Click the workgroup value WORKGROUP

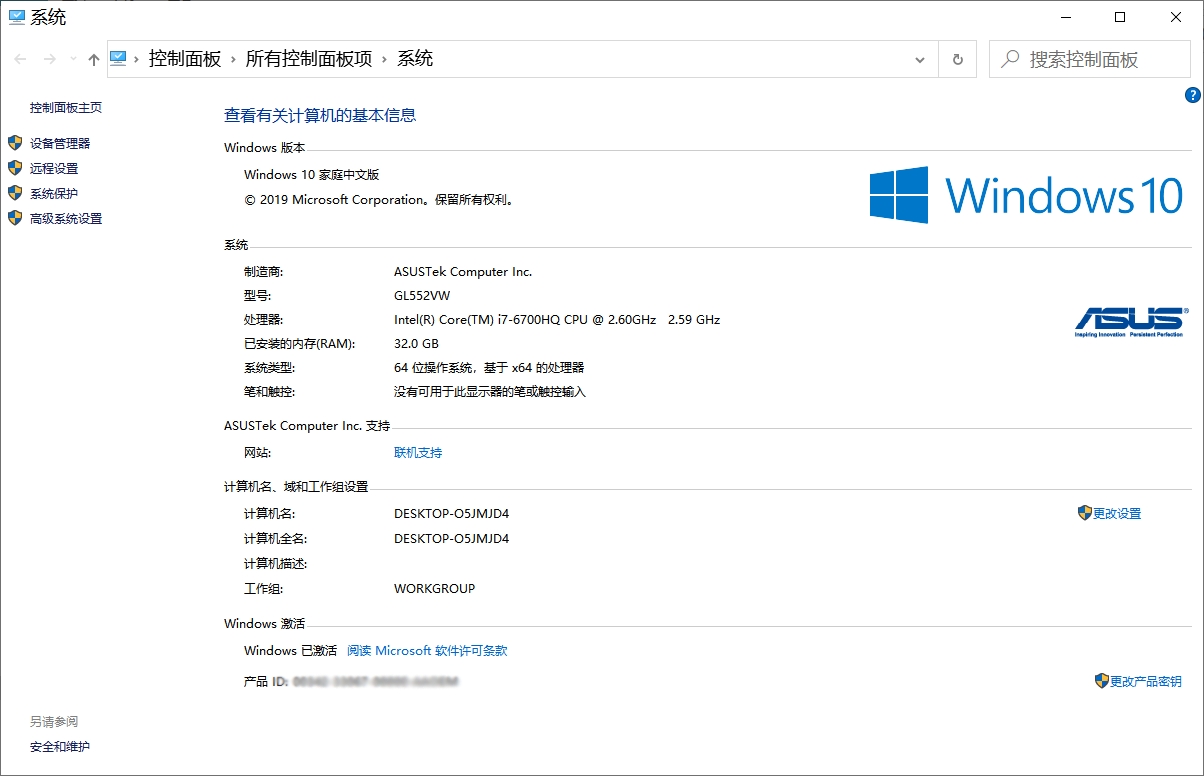pos(435,589)
